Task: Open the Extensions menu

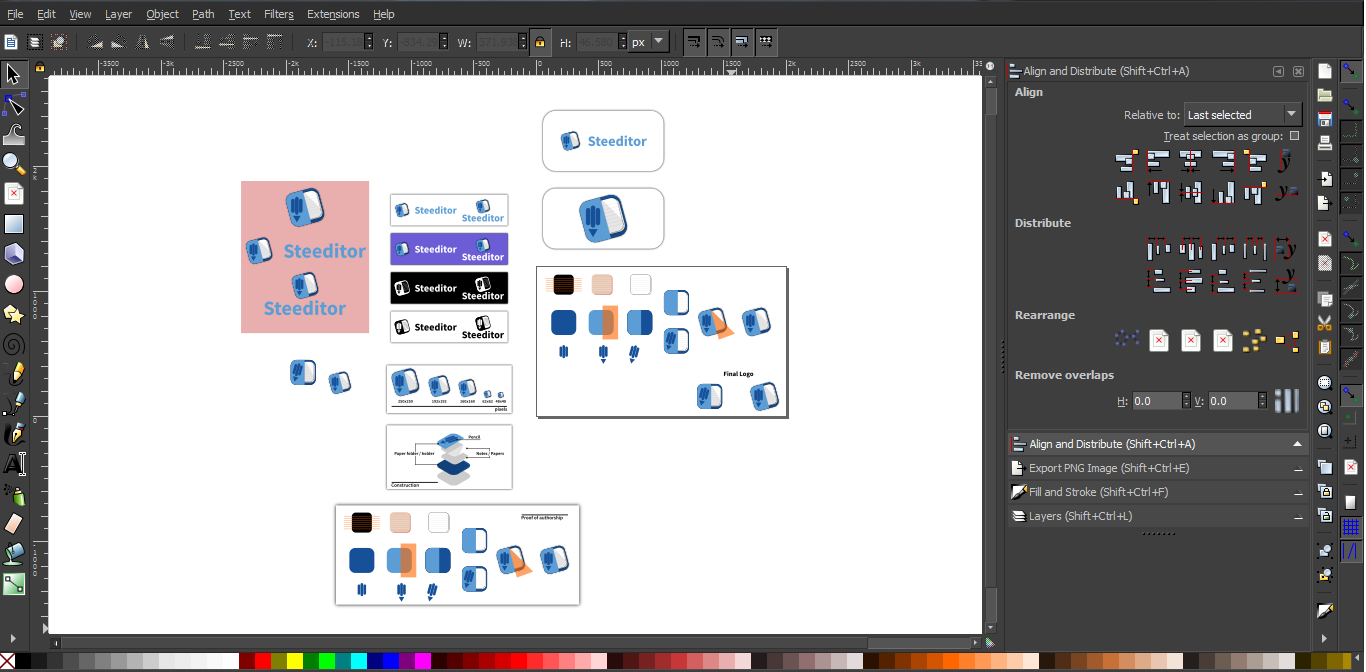Action: pyautogui.click(x=333, y=14)
